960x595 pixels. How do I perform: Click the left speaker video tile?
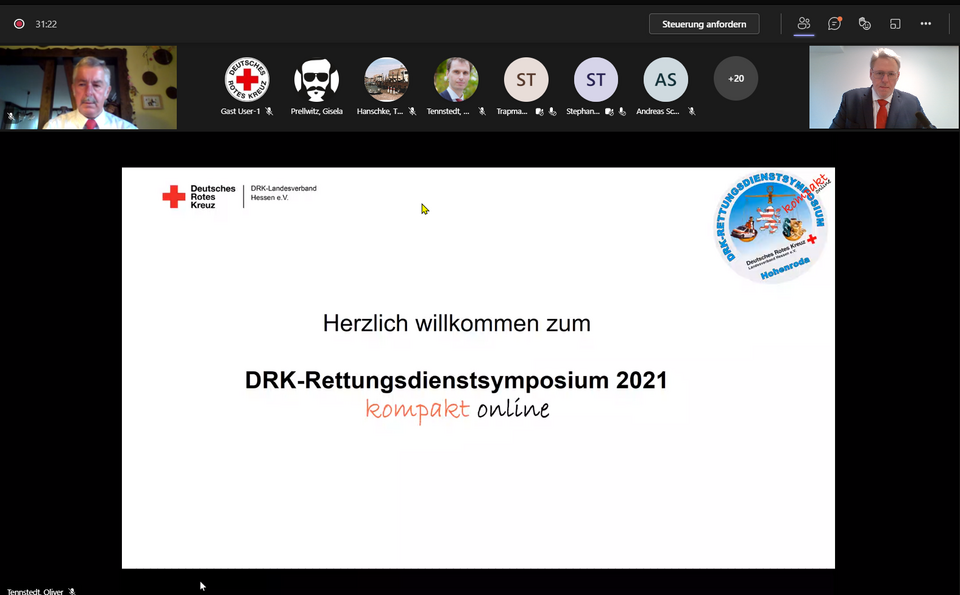(x=89, y=88)
